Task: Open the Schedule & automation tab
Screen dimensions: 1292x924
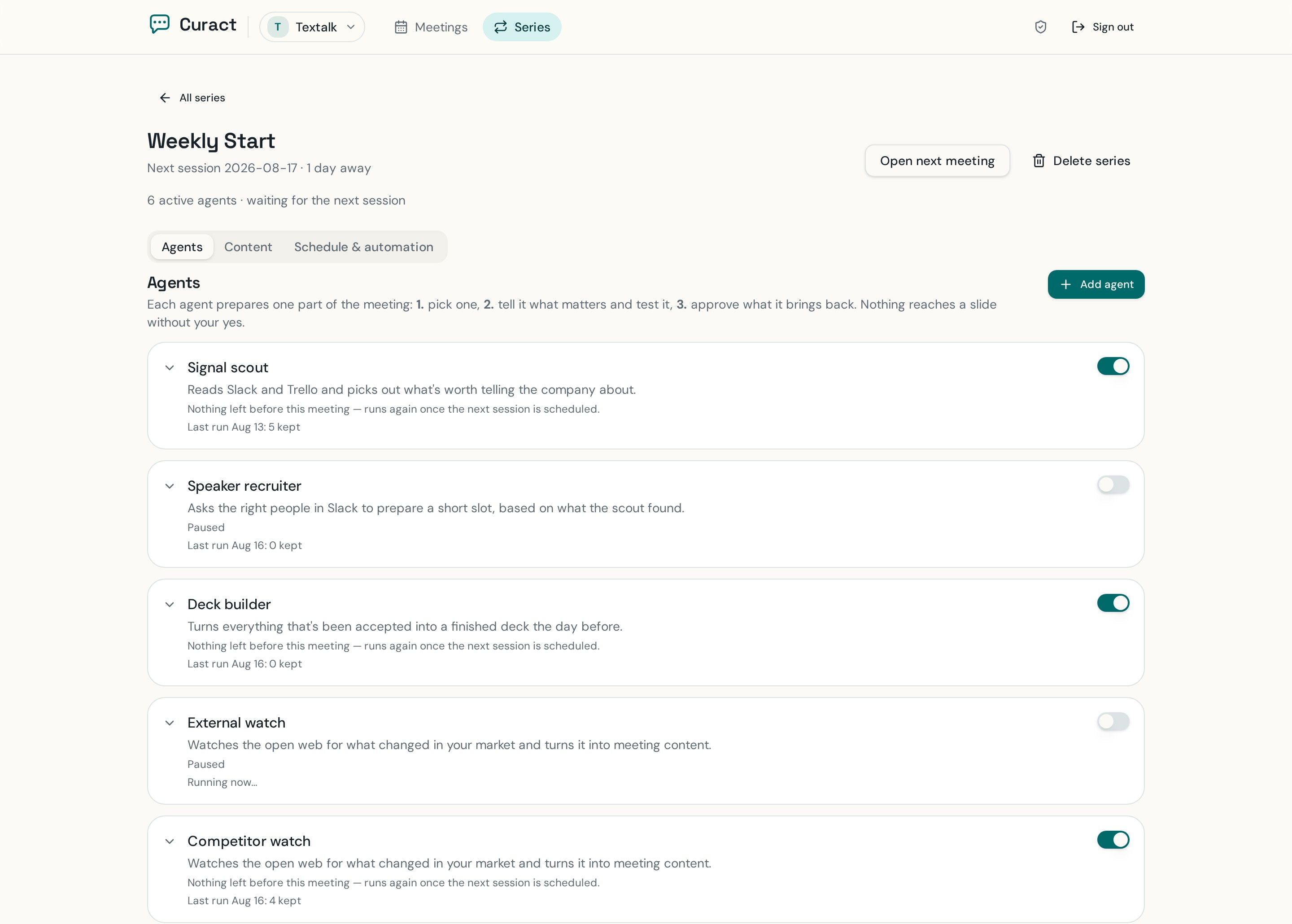Action: [363, 246]
